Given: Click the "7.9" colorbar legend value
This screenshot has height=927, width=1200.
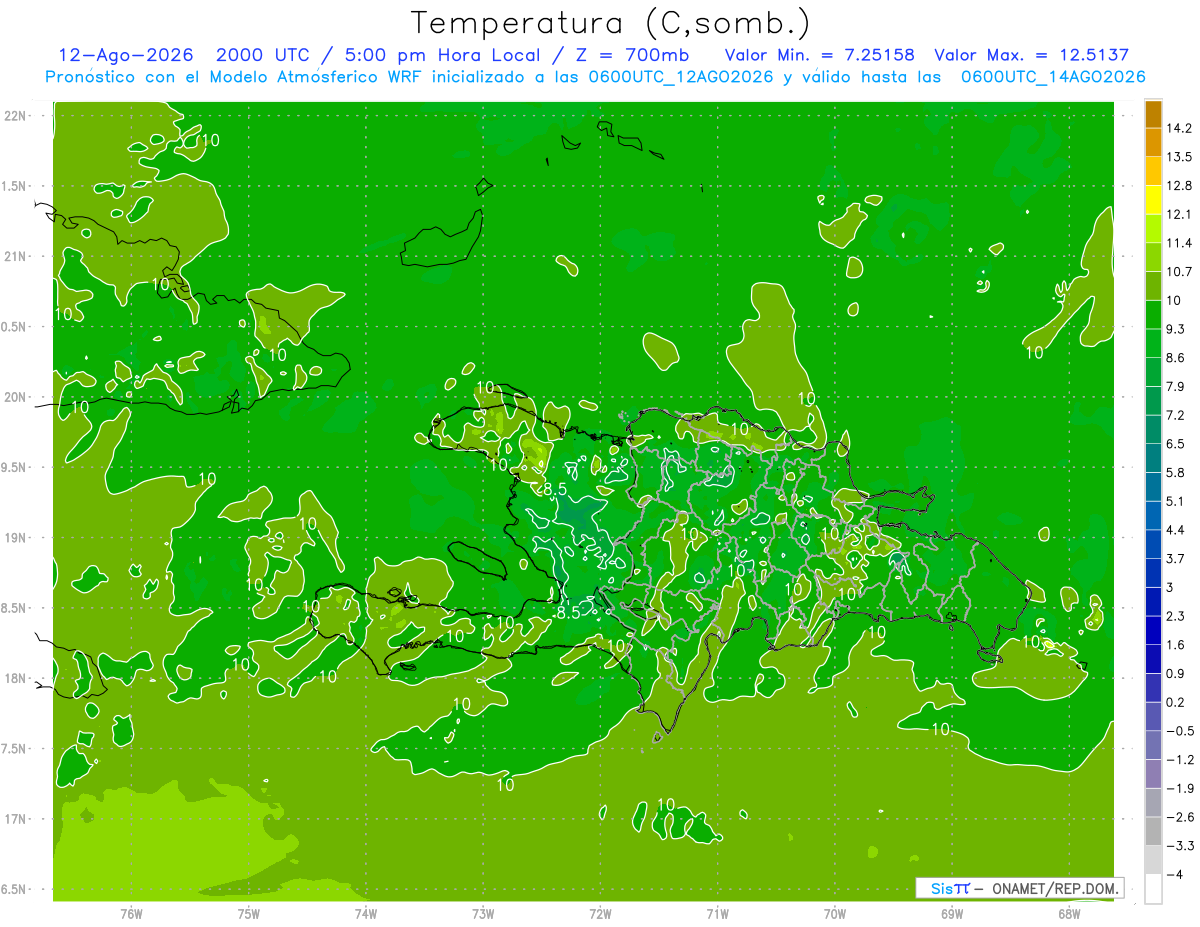Looking at the screenshot, I should click(x=1176, y=386).
